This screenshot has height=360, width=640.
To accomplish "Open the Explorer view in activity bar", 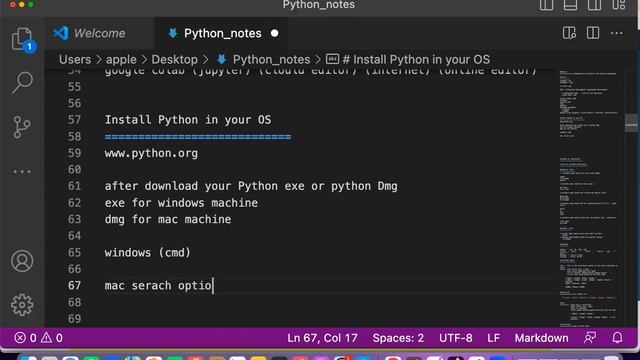I will tap(22, 39).
